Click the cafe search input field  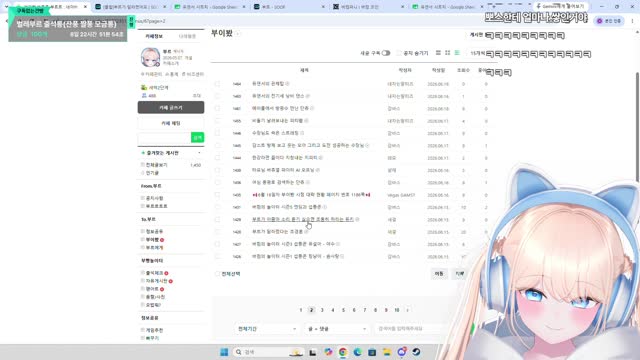[164, 138]
